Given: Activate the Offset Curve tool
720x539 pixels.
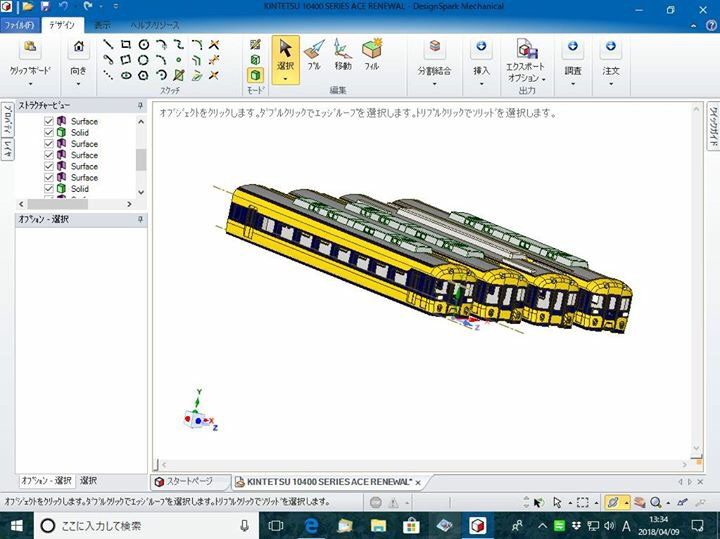Looking at the screenshot, I should click(197, 60).
